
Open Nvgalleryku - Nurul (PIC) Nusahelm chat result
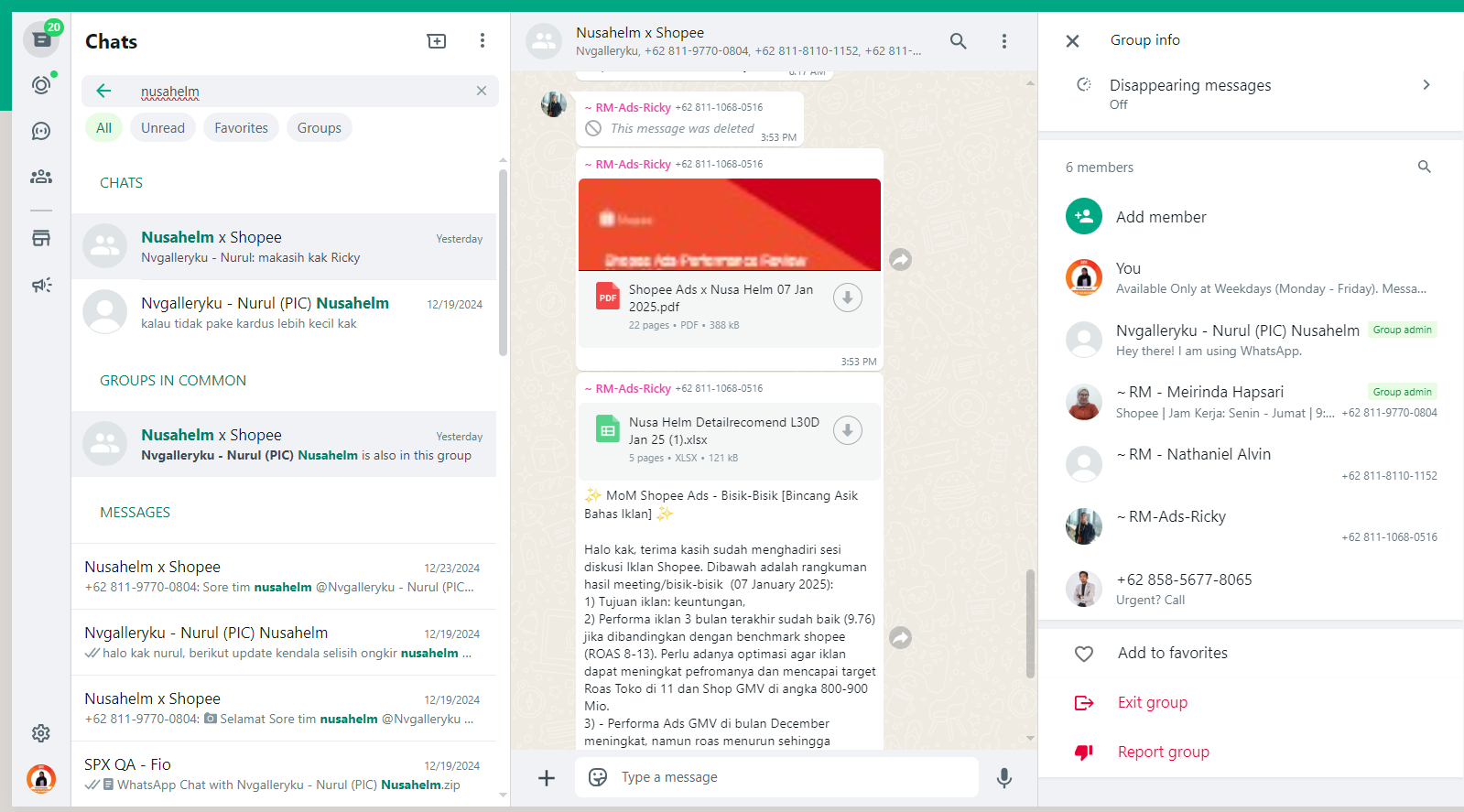(284, 313)
